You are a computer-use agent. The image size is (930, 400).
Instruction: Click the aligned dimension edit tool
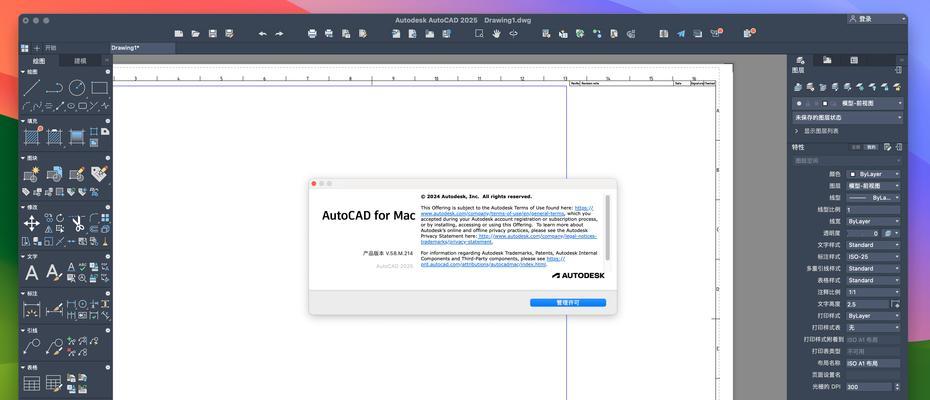(54, 309)
